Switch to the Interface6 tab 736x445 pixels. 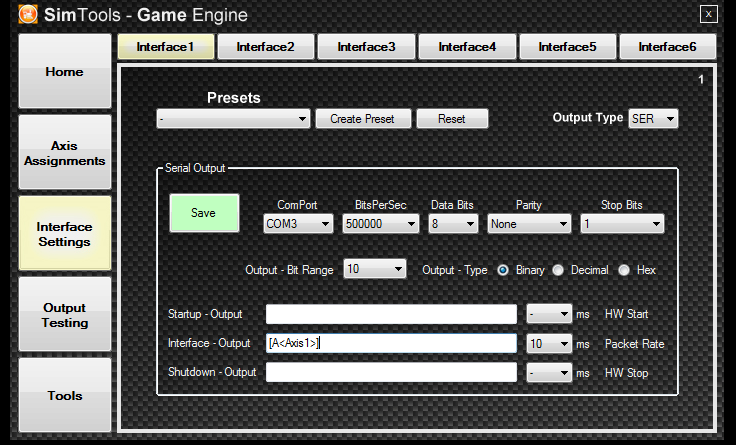click(667, 47)
